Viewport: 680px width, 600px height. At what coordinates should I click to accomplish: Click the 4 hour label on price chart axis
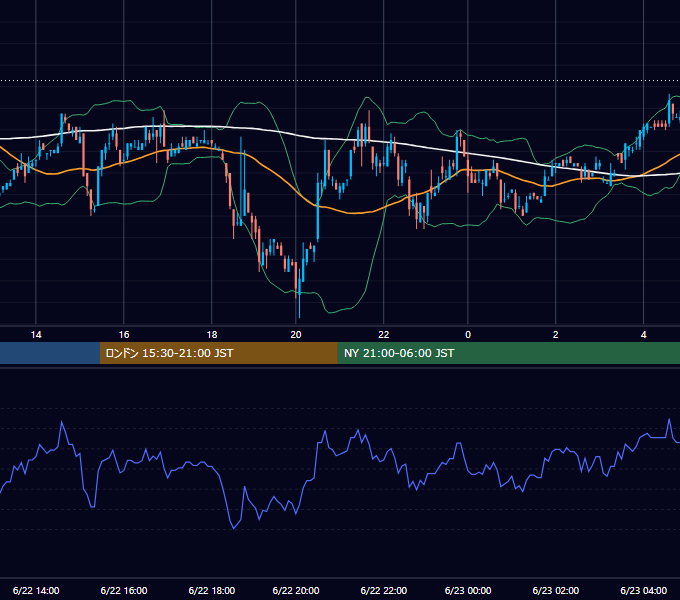(x=644, y=335)
